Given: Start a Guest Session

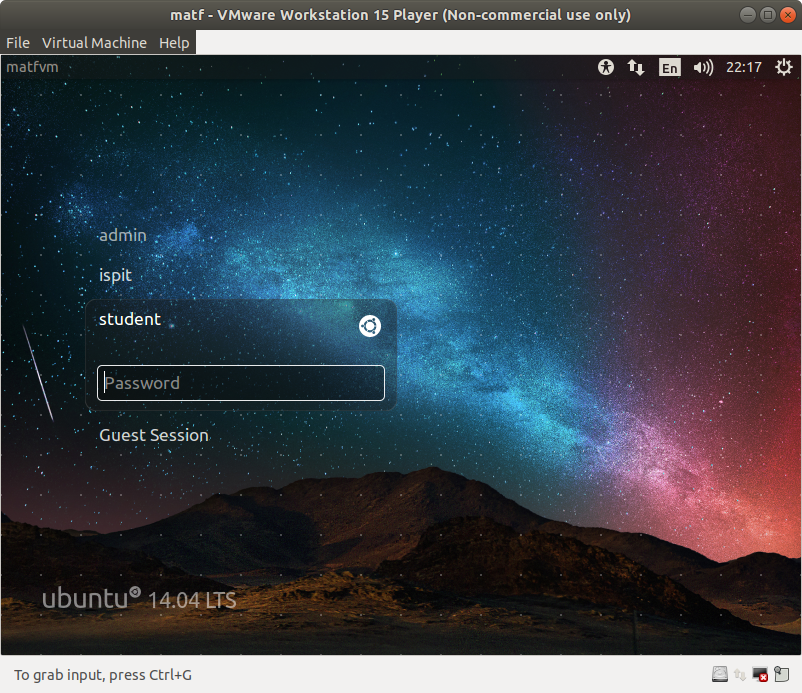Looking at the screenshot, I should 154,435.
